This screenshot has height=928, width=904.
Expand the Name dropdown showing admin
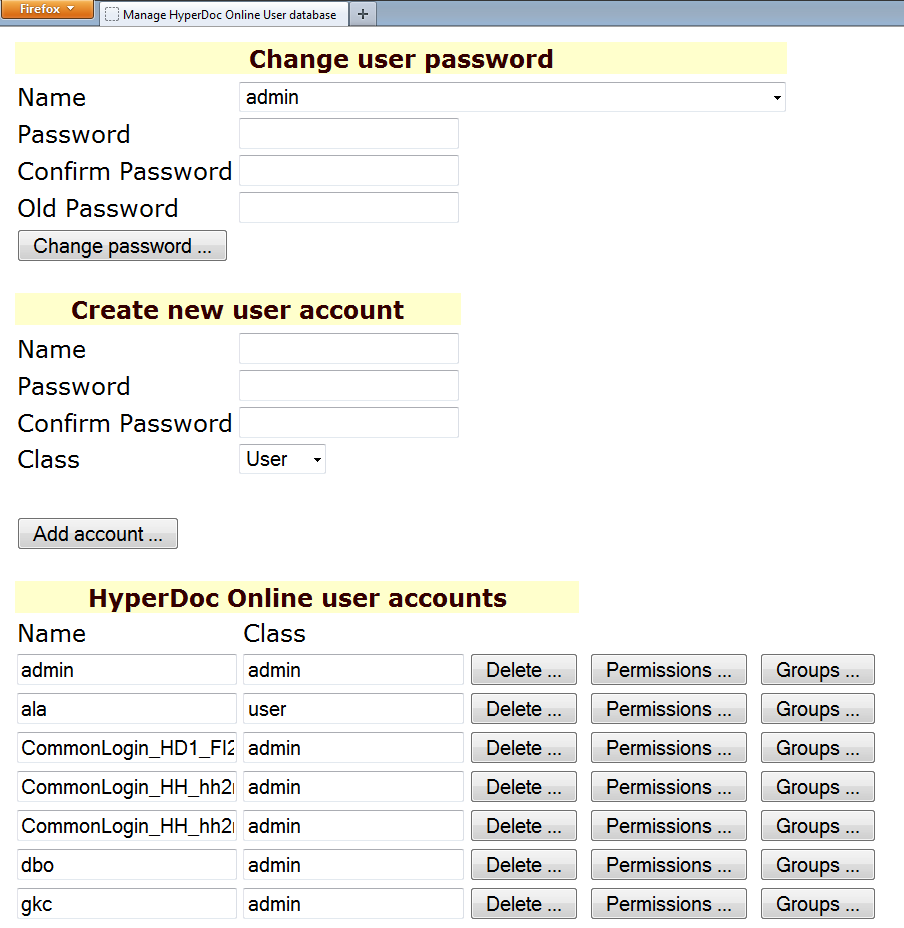pyautogui.click(x=512, y=97)
